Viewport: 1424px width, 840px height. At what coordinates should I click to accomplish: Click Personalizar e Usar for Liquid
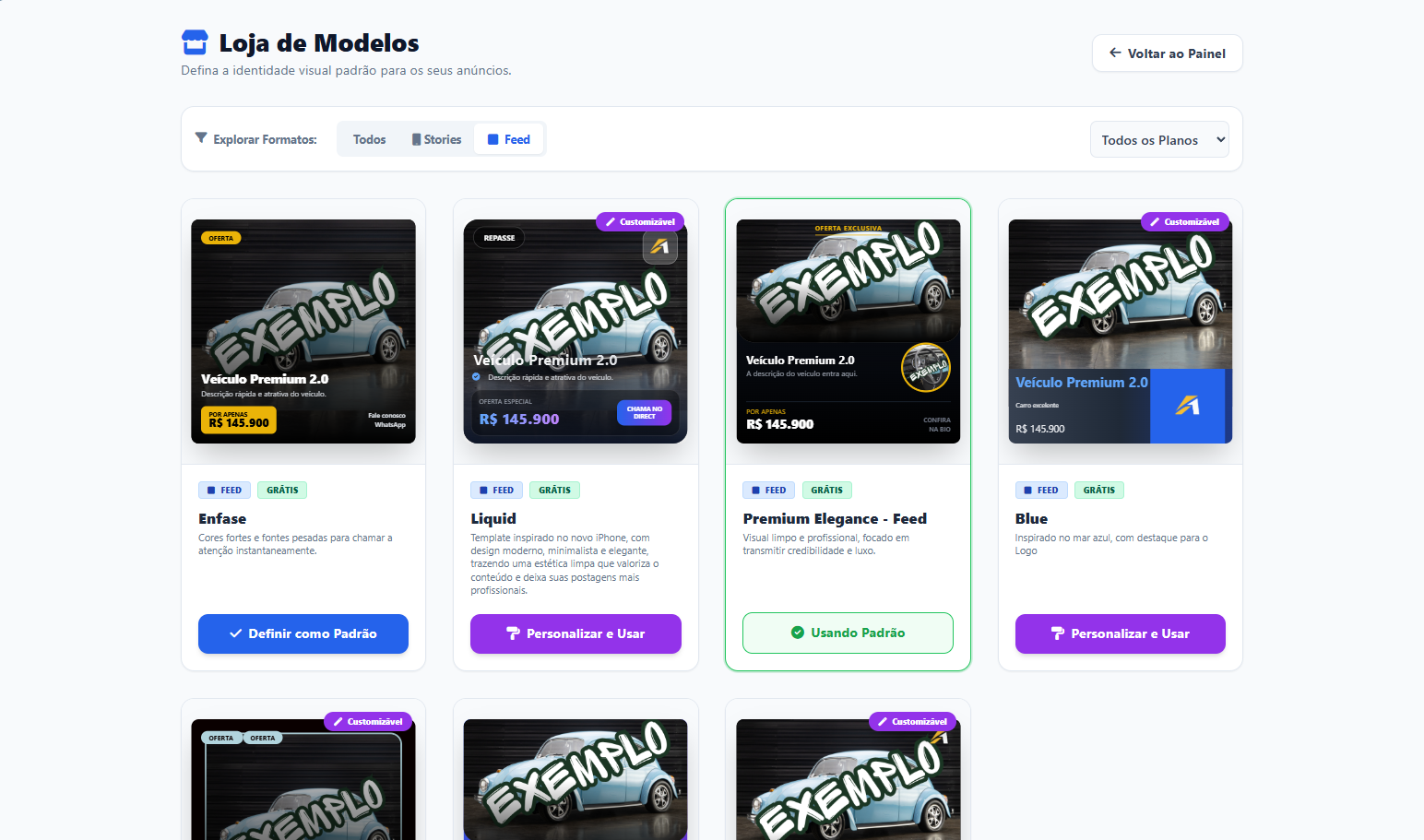pyautogui.click(x=576, y=633)
